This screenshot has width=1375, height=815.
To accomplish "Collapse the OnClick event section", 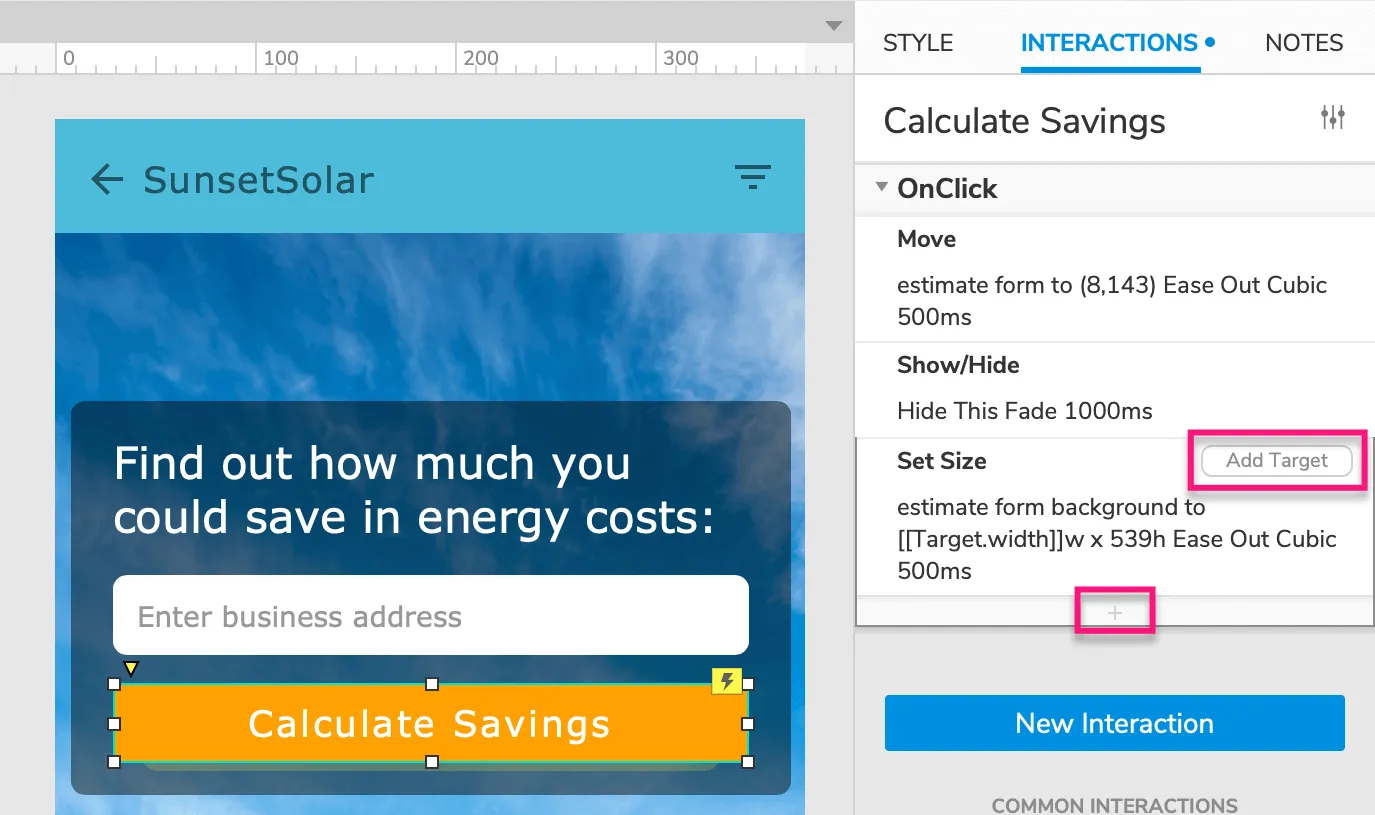I will 882,187.
